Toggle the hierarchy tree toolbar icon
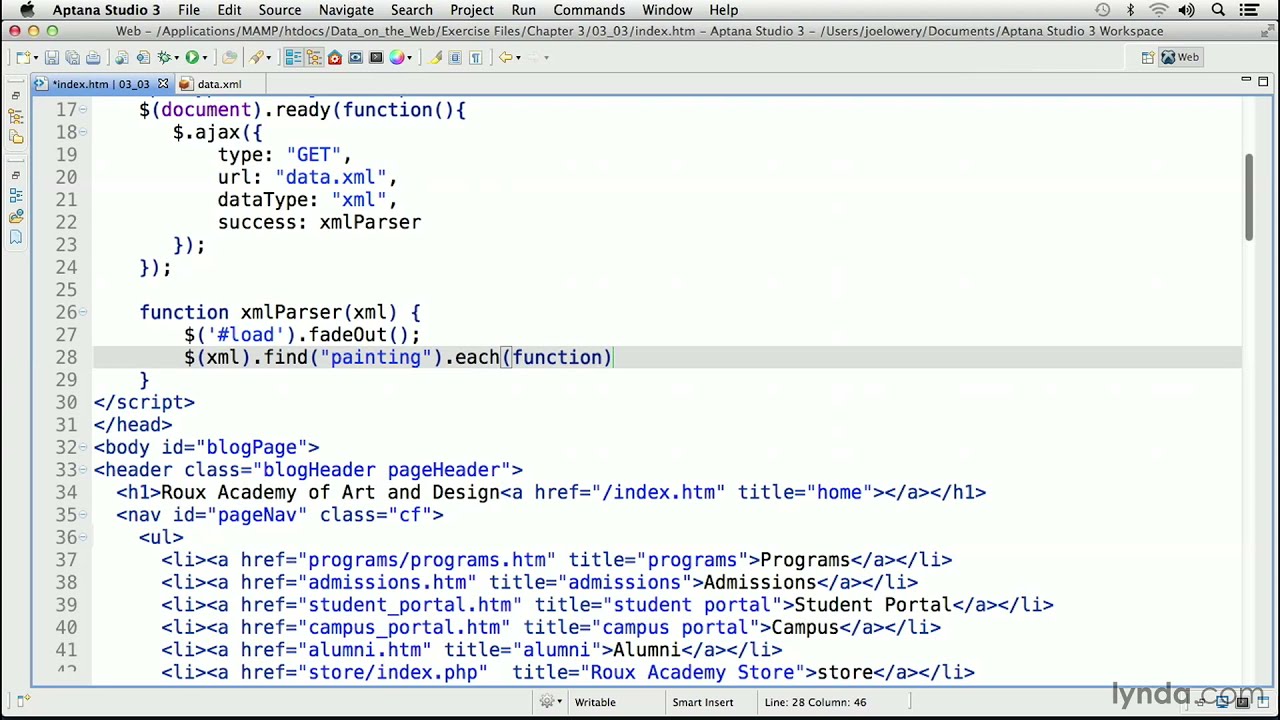Image resolution: width=1280 pixels, height=720 pixels. (314, 57)
